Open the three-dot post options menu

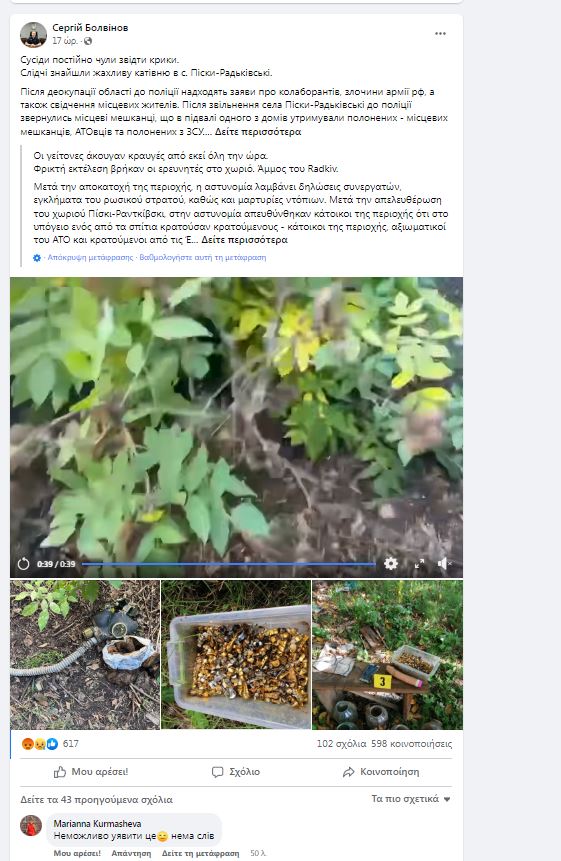pyautogui.click(x=440, y=33)
